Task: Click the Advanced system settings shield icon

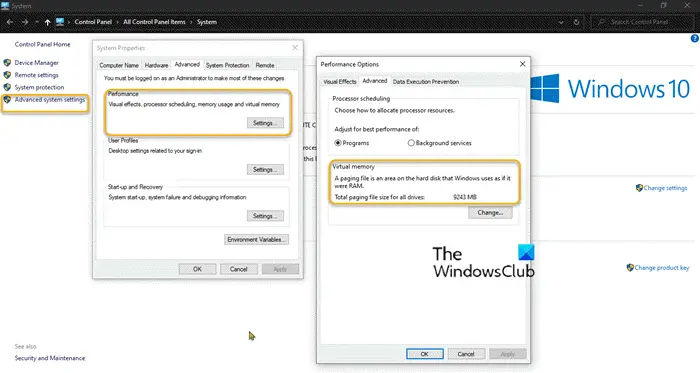Action: pos(7,99)
